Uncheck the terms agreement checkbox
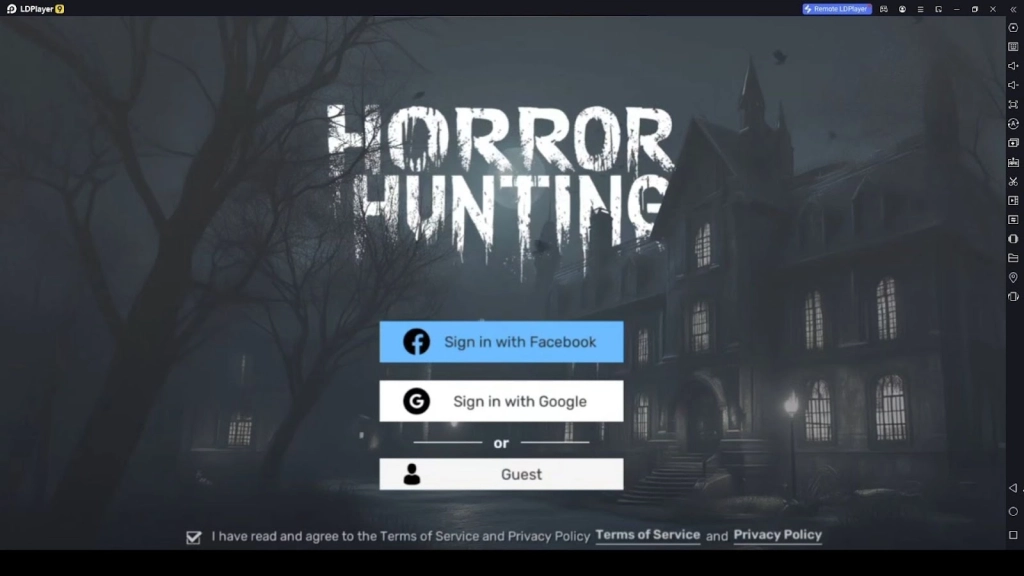Viewport: 1024px width, 576px height. pyautogui.click(x=193, y=537)
